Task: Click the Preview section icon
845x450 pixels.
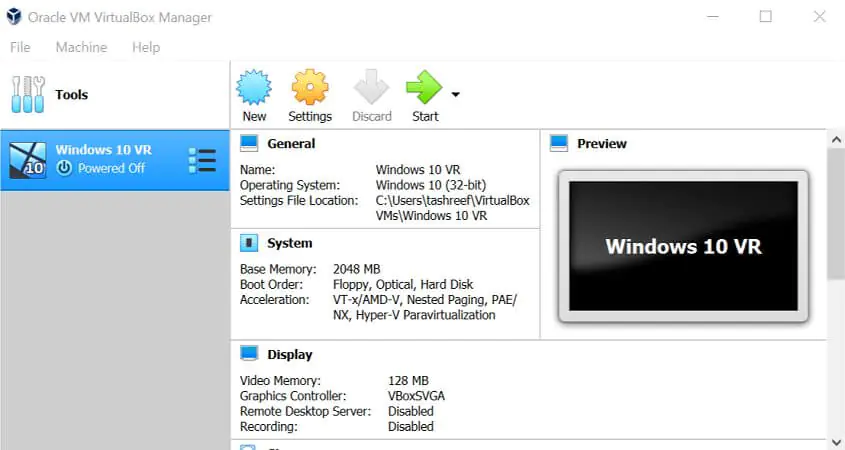Action: click(559, 143)
